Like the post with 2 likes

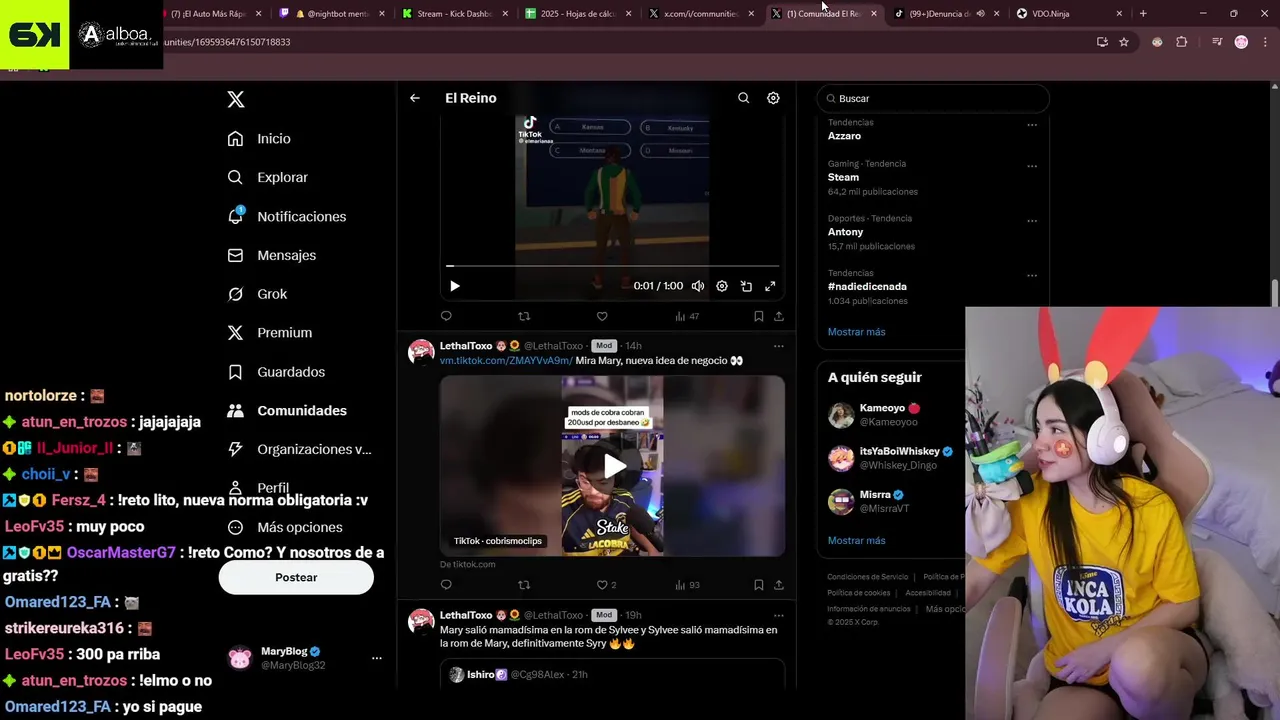[x=606, y=585]
